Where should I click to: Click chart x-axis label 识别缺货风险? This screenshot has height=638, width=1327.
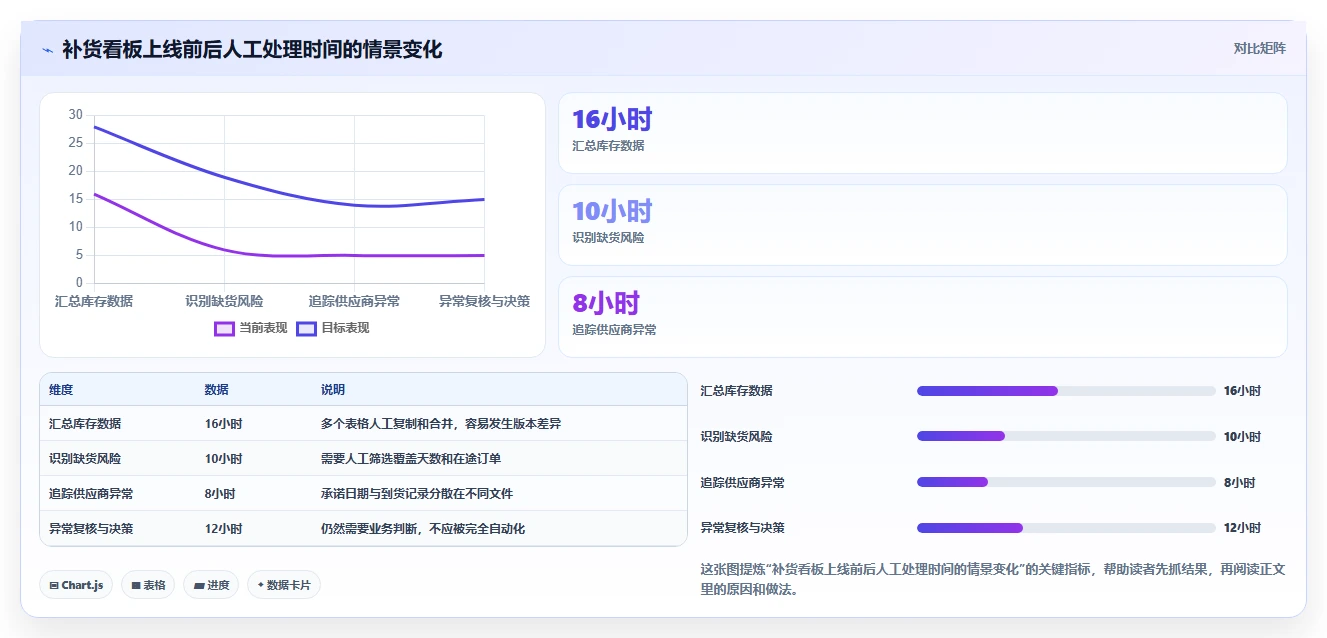[x=224, y=301]
